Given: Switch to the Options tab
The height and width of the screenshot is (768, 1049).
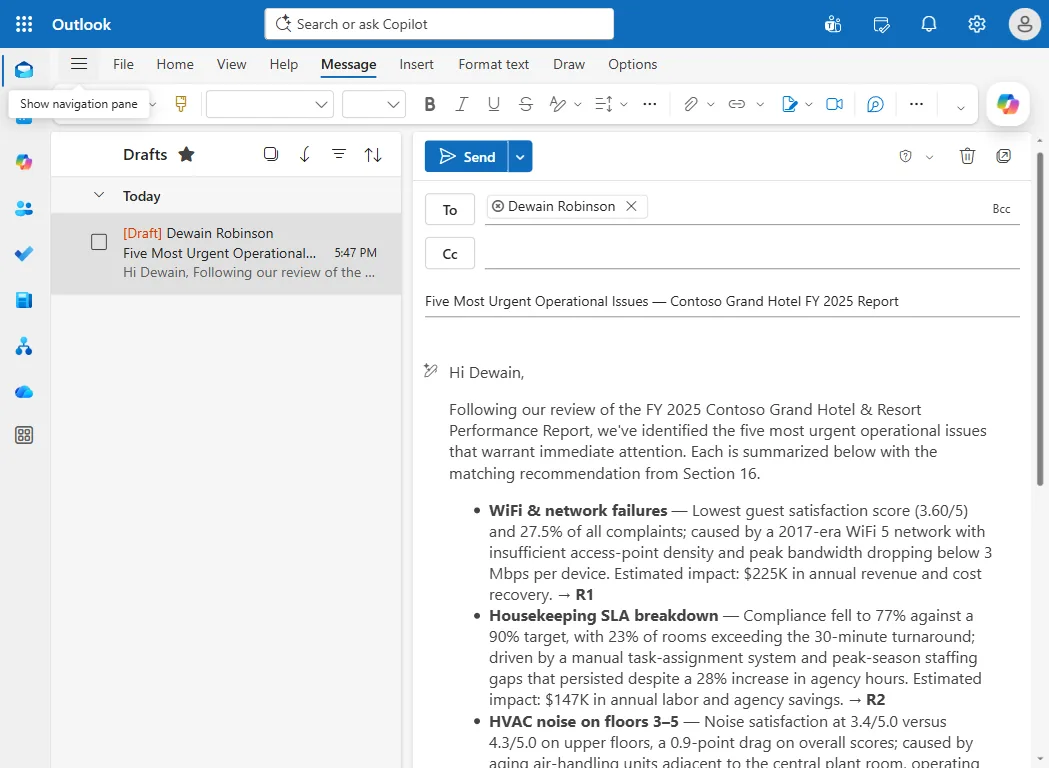Looking at the screenshot, I should click(x=632, y=64).
